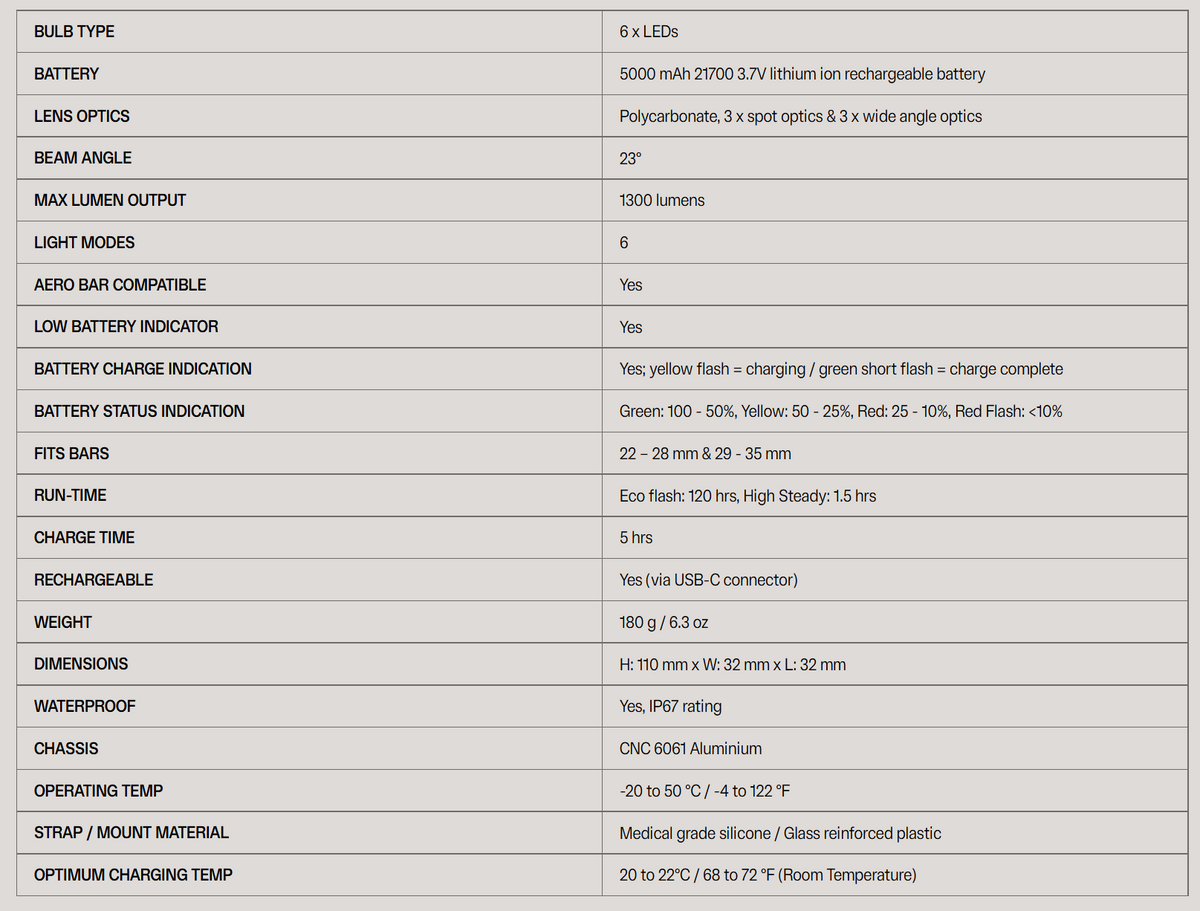The image size is (1200, 911).
Task: Click the OPERATING TEMP label
Action: pyautogui.click(x=98, y=791)
